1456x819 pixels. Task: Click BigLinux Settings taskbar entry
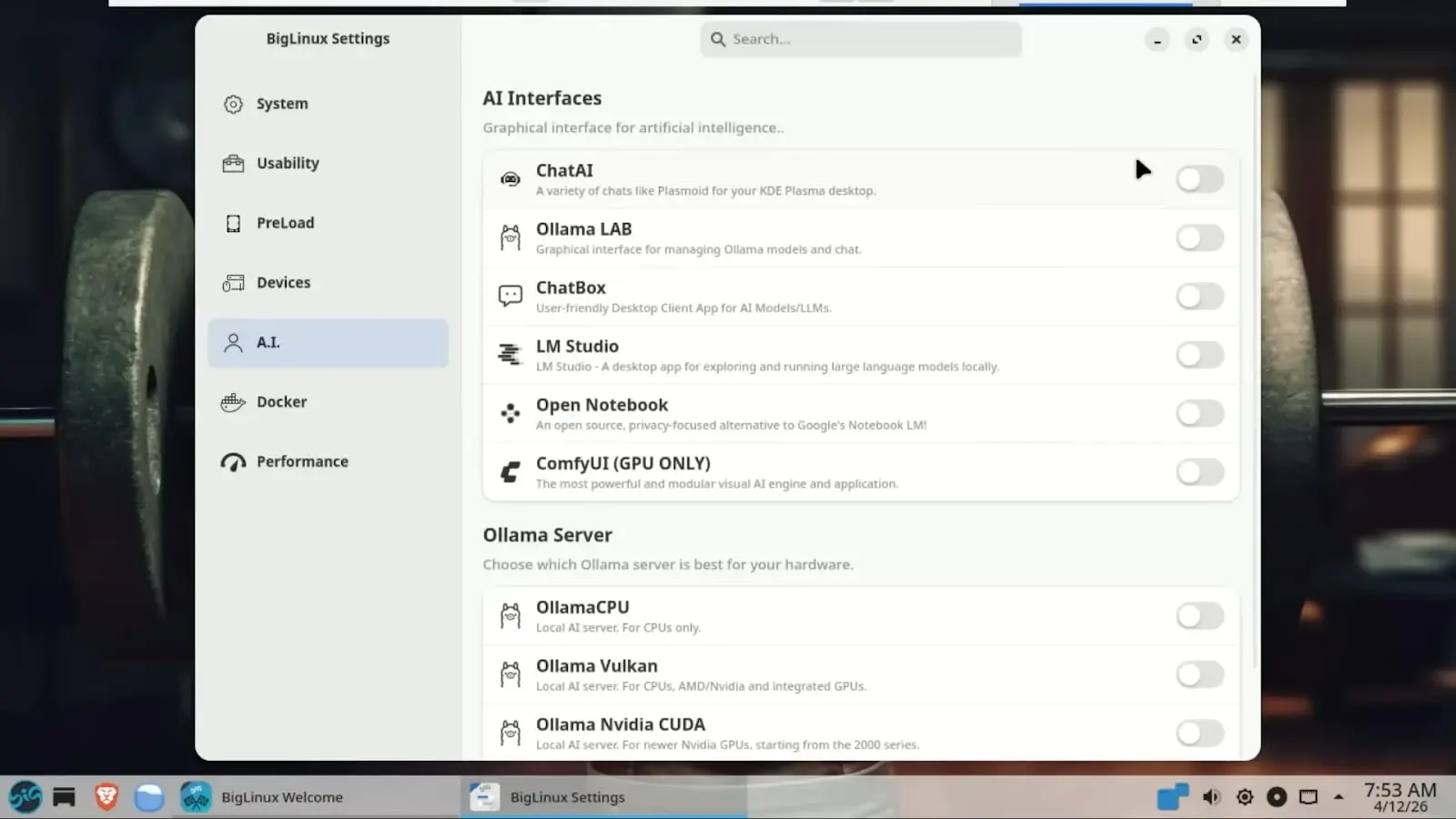click(603, 798)
